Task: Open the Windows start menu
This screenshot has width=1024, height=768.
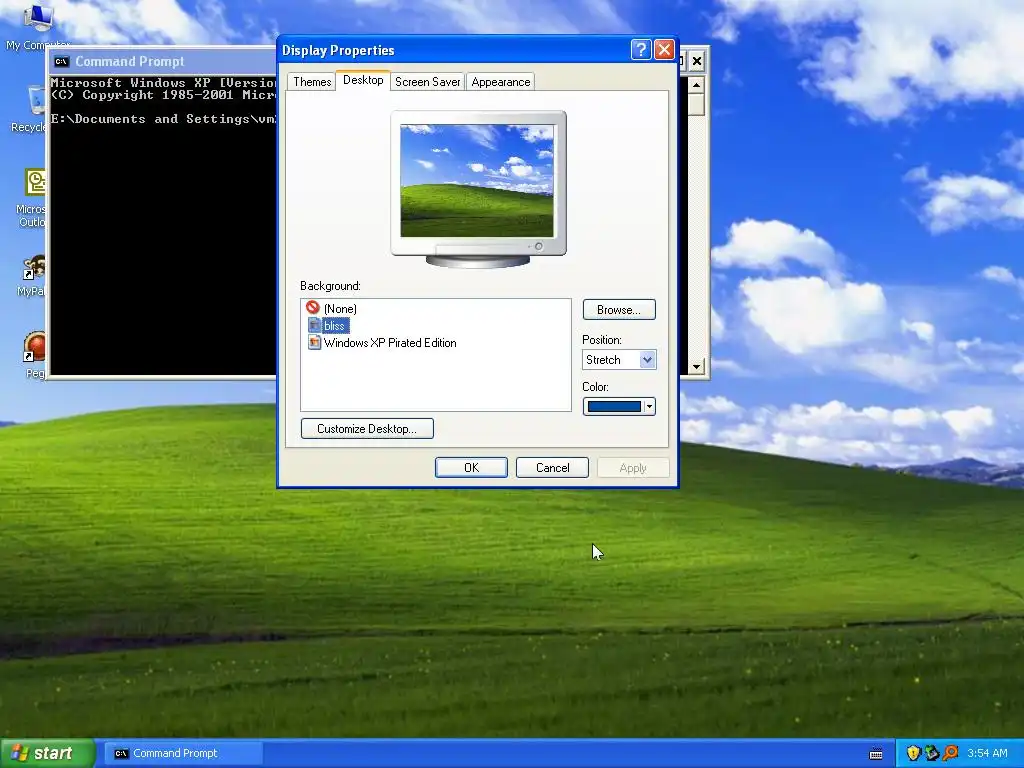Action: 48,753
